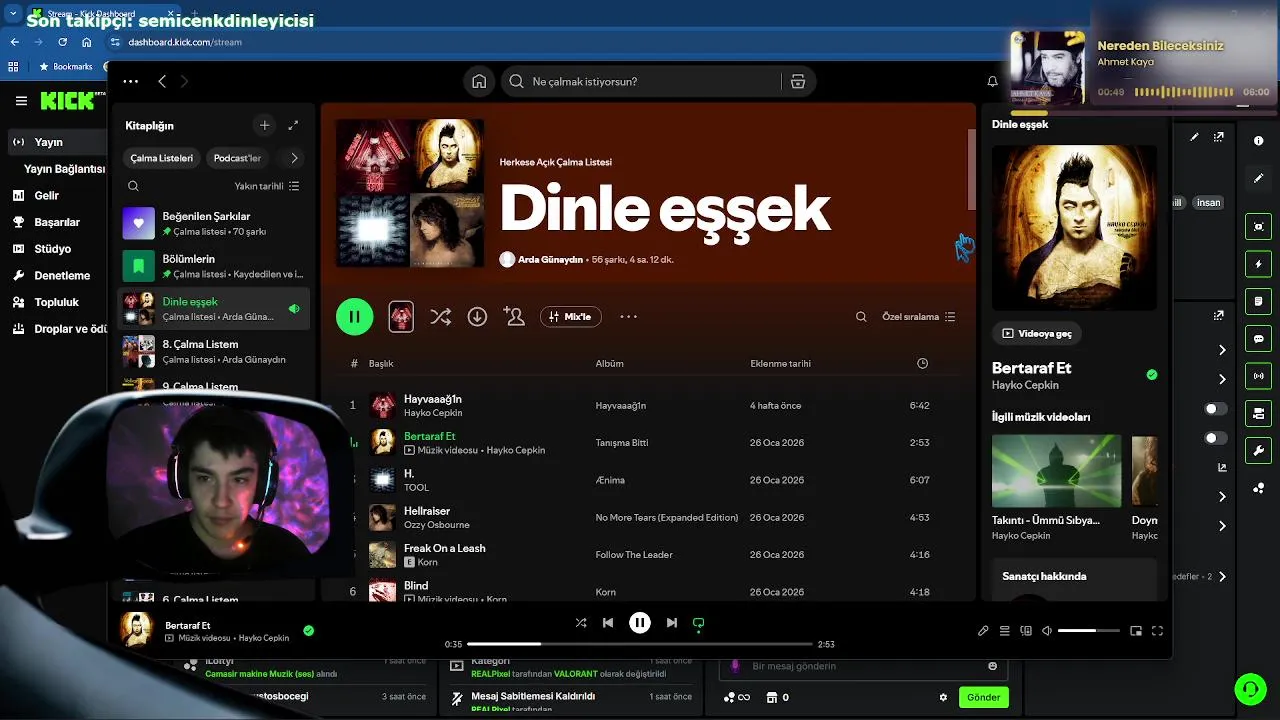Open Arda Günaydın profile link
The height and width of the screenshot is (720, 1280).
[550, 259]
